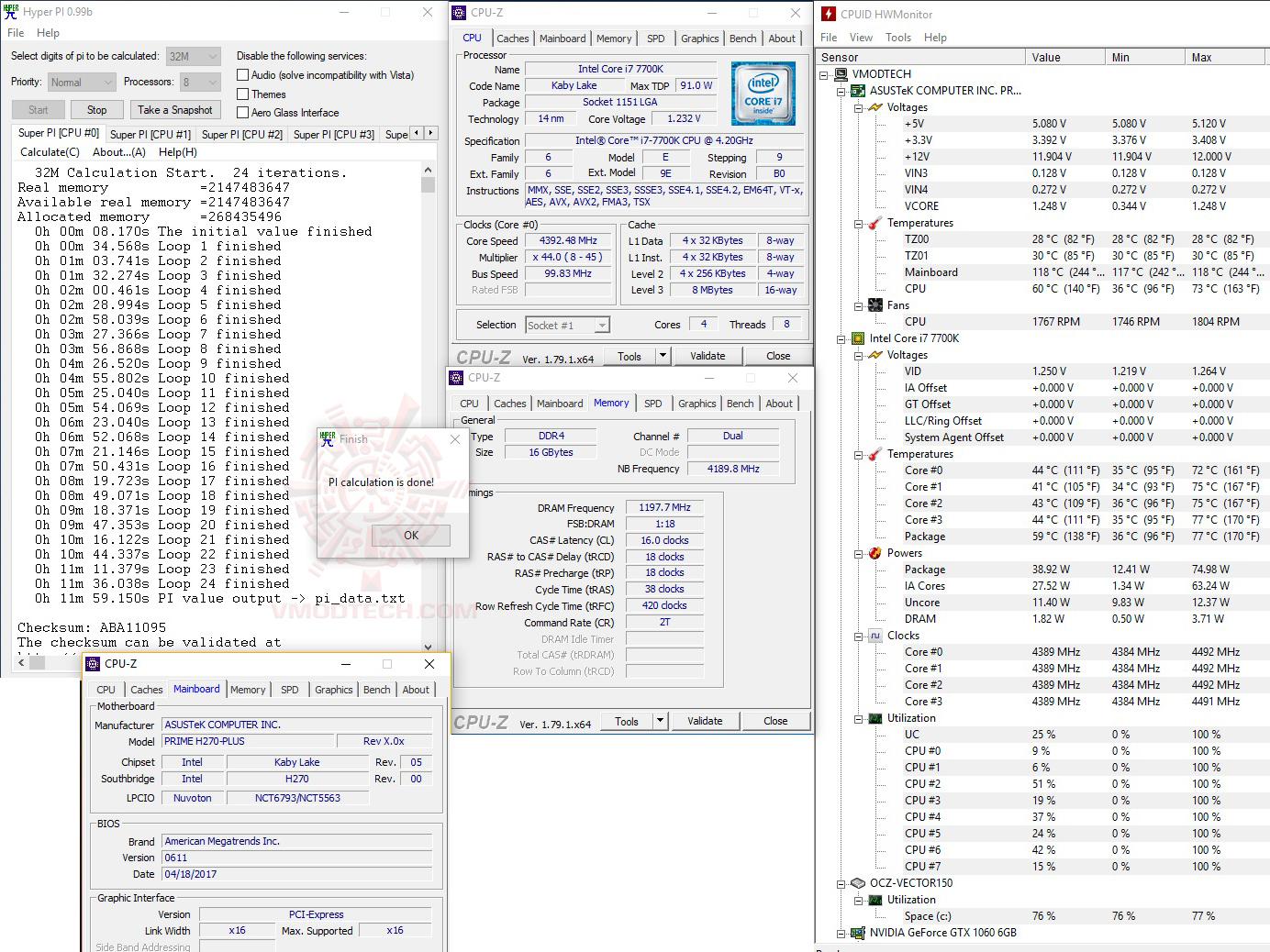Click the Fans icon in HWMonitor
This screenshot has width=1270, height=952.
click(875, 305)
